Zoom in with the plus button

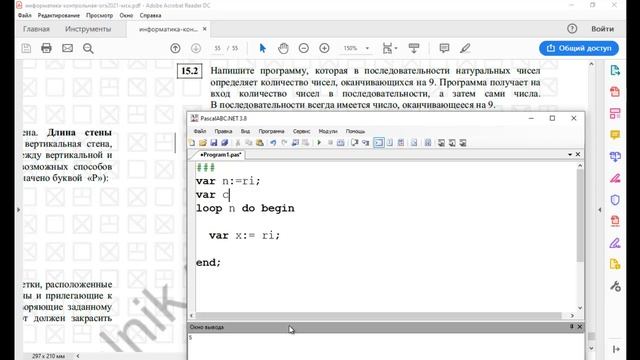coord(324,48)
